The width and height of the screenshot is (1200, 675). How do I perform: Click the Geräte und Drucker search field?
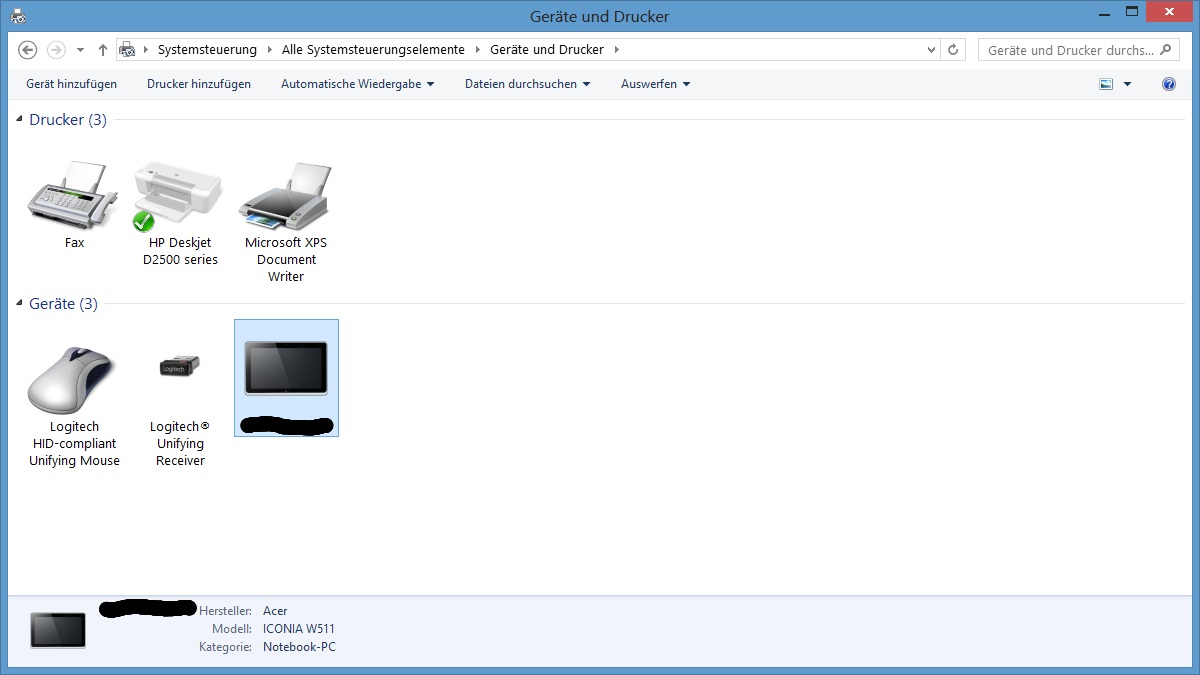click(1081, 50)
